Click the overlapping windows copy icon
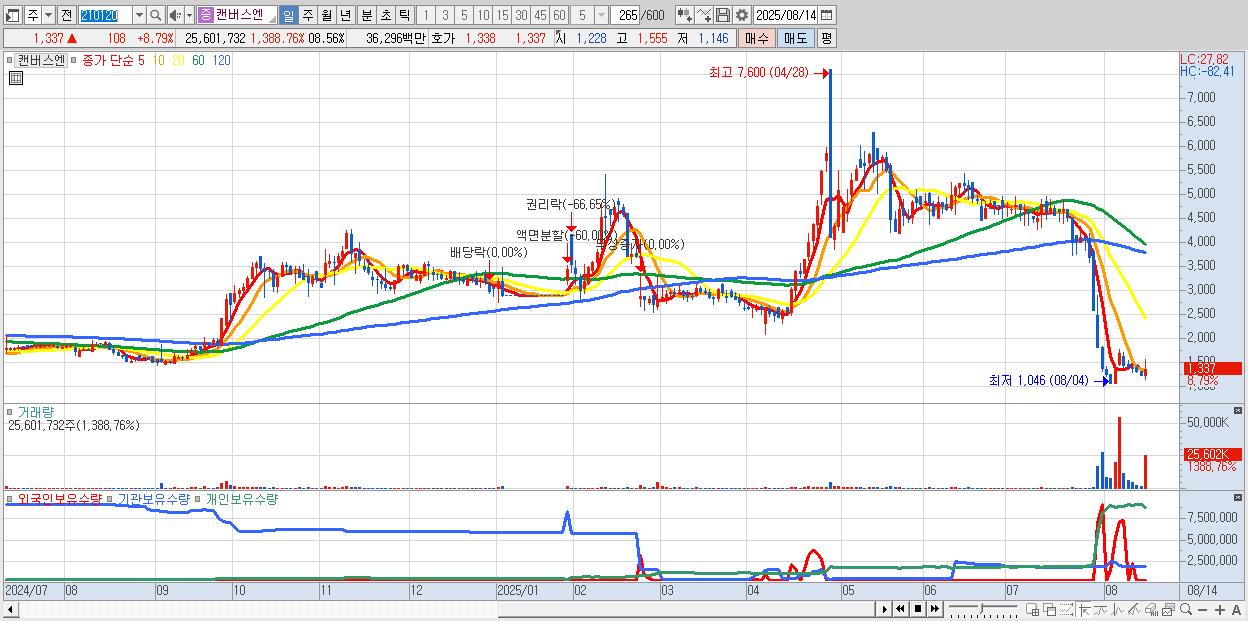Screen dimensions: 1248x621 [1049, 609]
